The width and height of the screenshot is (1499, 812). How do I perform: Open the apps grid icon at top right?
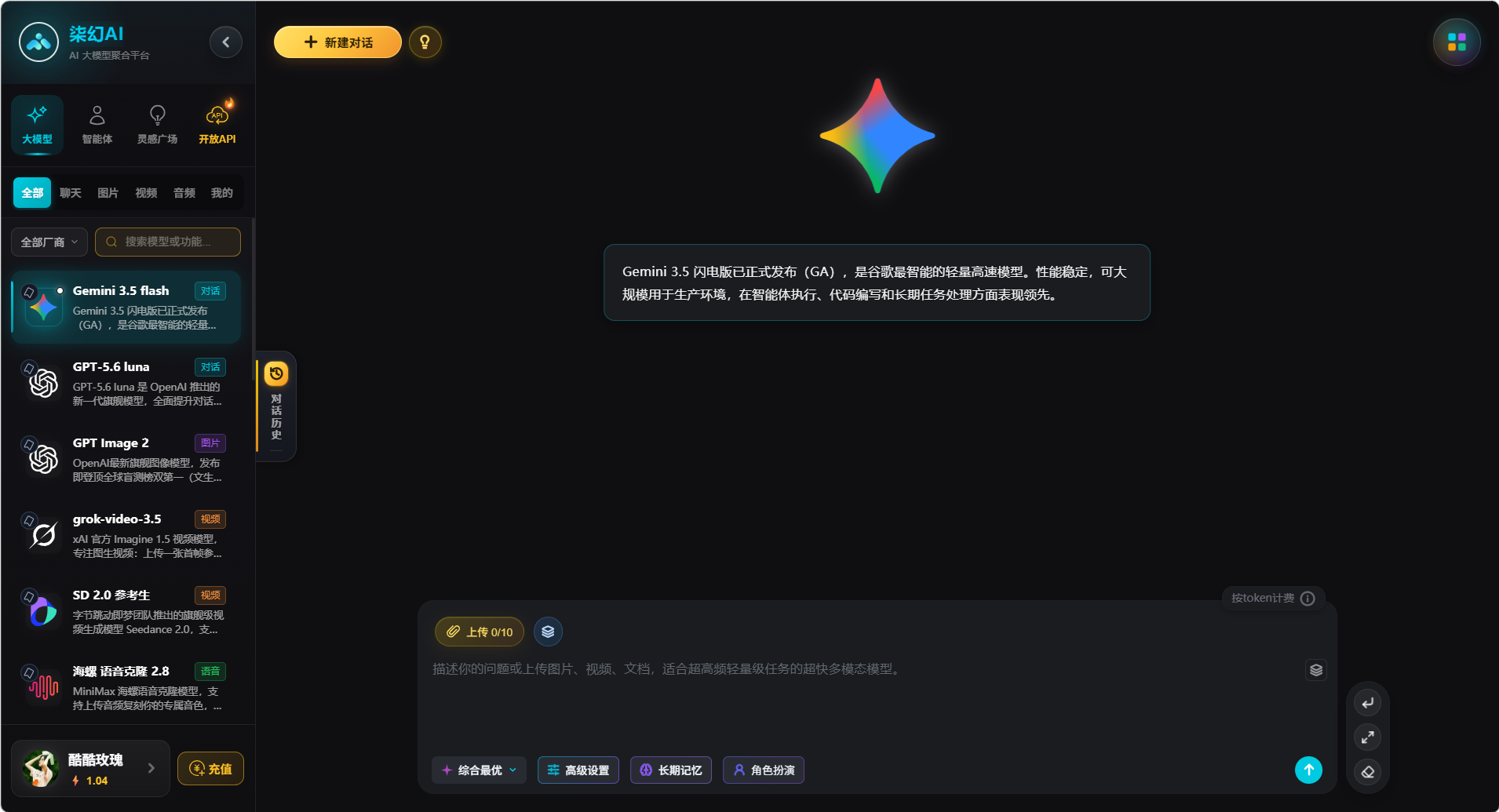[1457, 42]
